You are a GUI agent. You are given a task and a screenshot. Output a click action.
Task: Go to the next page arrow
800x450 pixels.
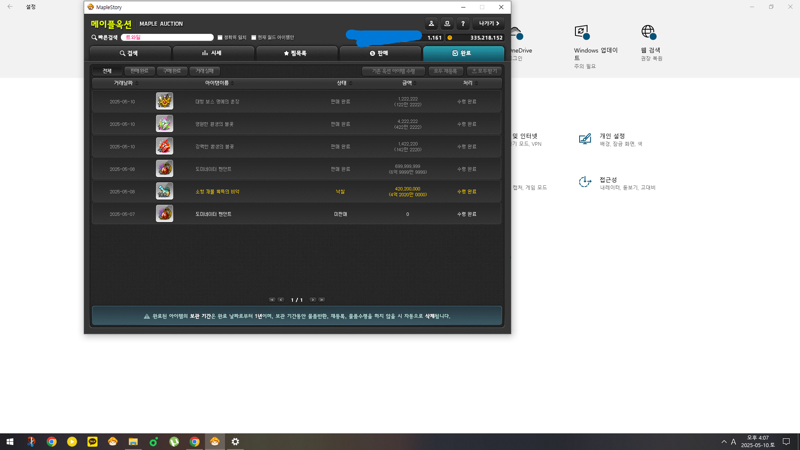click(x=313, y=300)
